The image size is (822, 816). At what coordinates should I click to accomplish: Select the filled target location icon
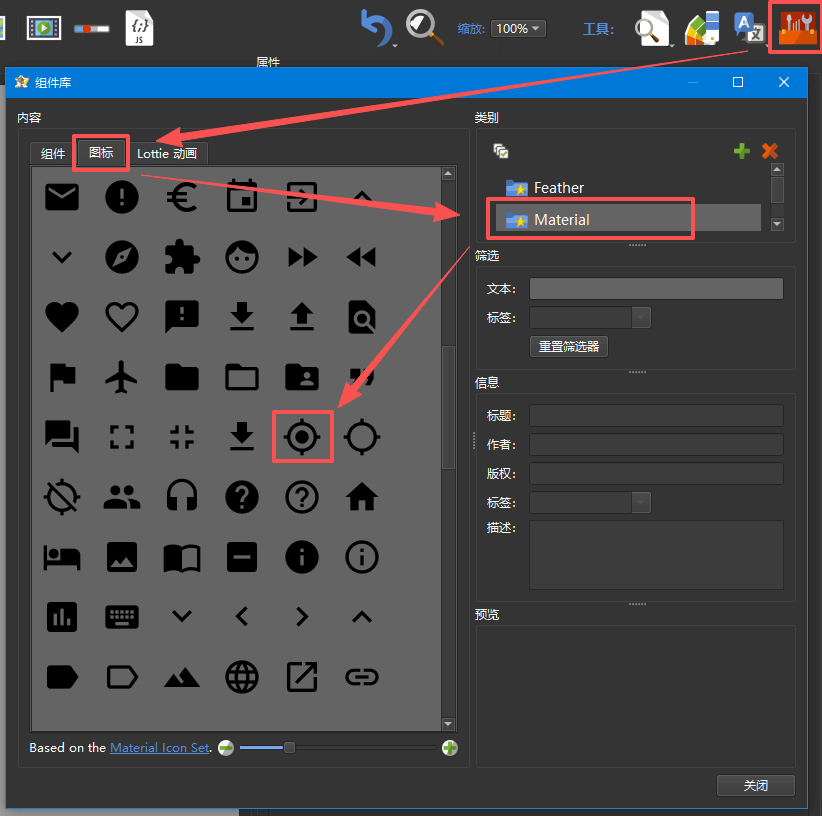(x=302, y=436)
